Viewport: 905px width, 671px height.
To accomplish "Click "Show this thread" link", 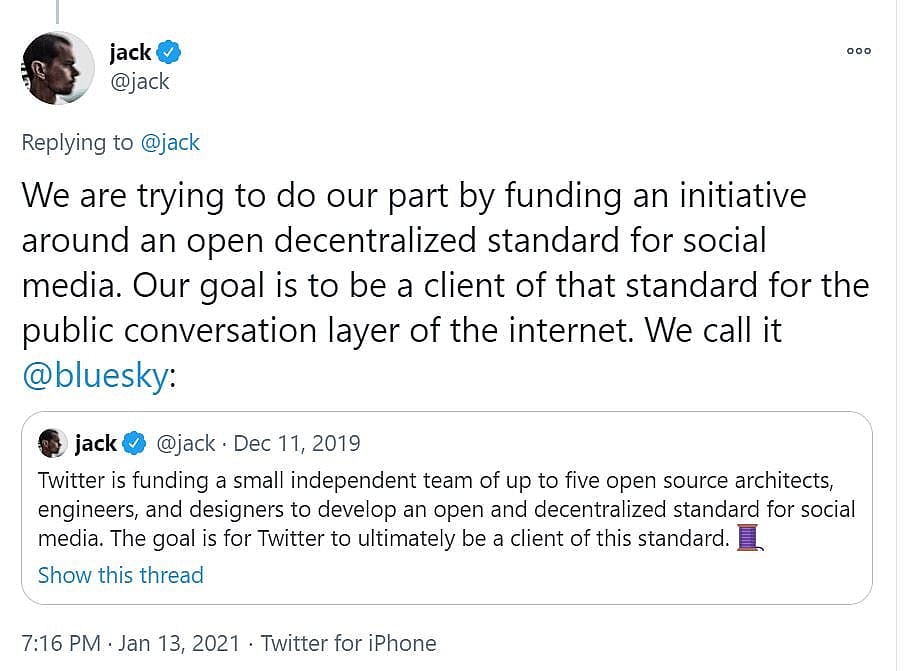I will point(120,575).
